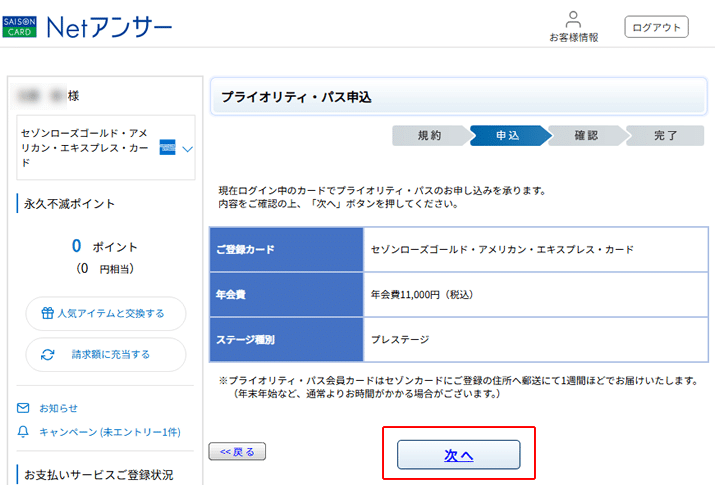Click the American Express card icon

point(167,148)
